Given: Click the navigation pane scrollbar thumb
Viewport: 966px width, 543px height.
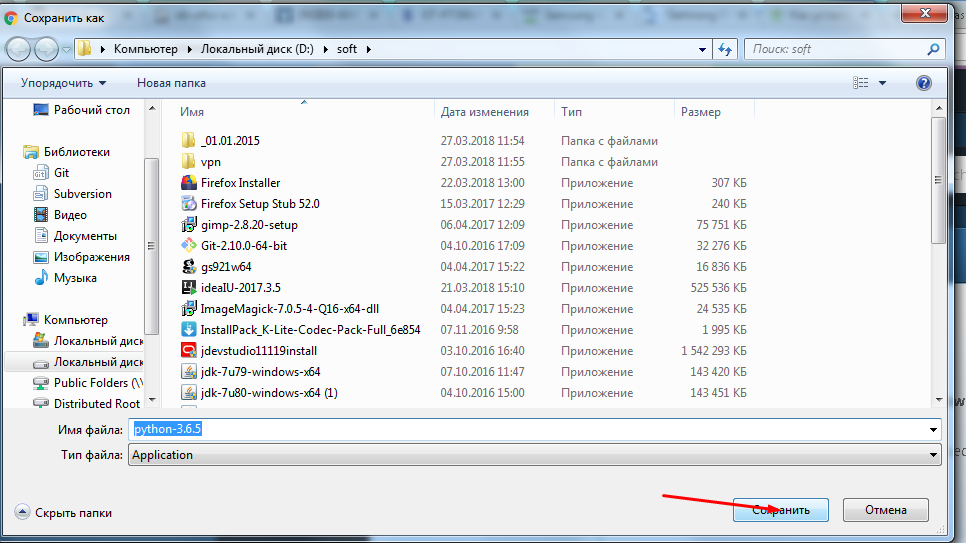Looking at the screenshot, I should 152,246.
